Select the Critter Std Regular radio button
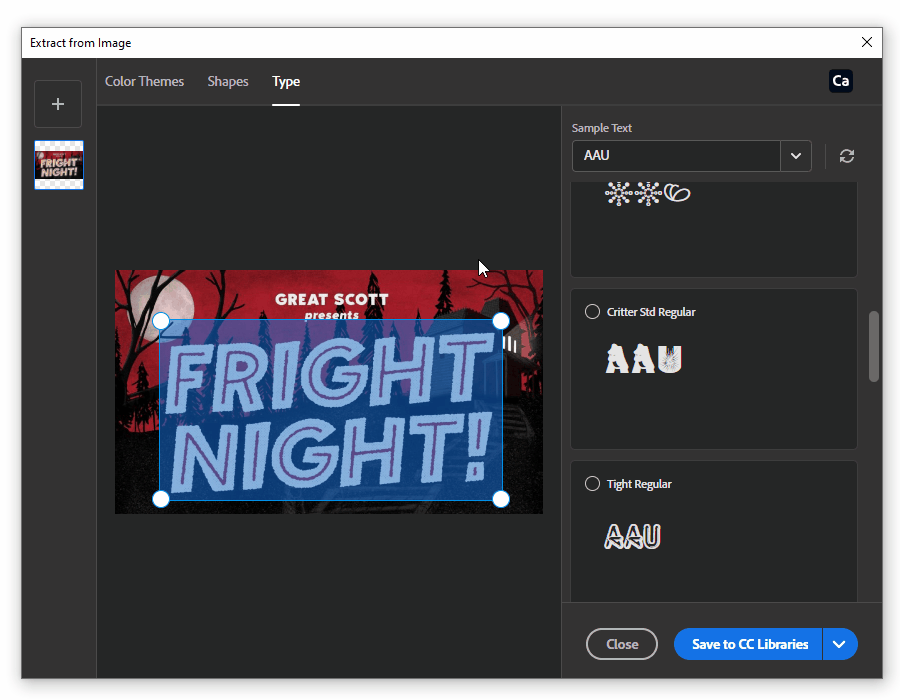The width and height of the screenshot is (900, 700). tap(592, 312)
